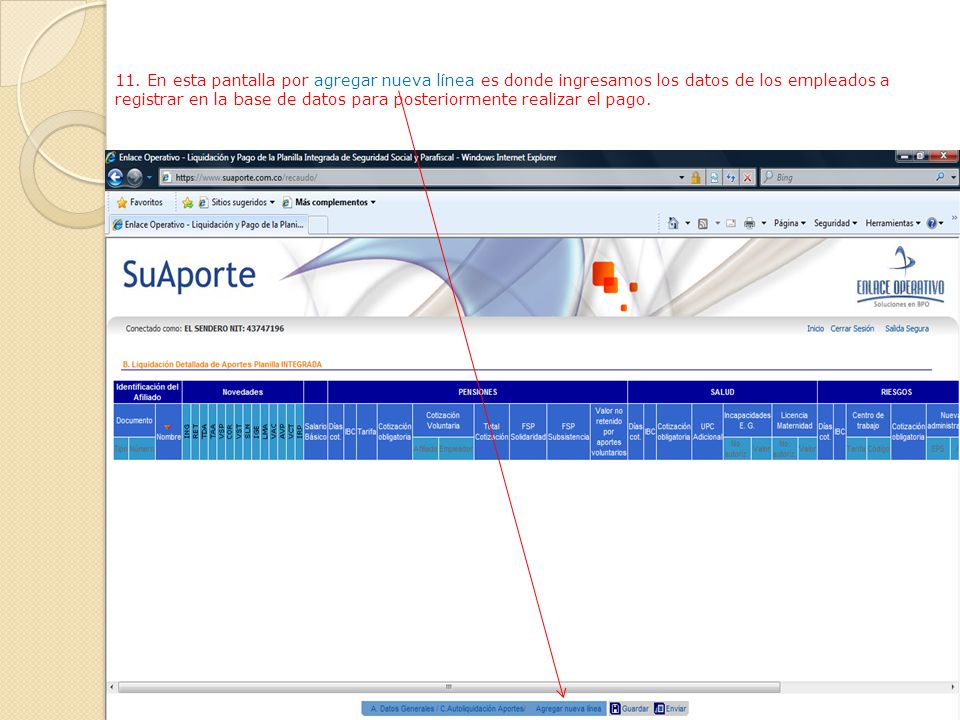The image size is (960, 720).
Task: Click the Documento column header
Action: click(x=134, y=420)
